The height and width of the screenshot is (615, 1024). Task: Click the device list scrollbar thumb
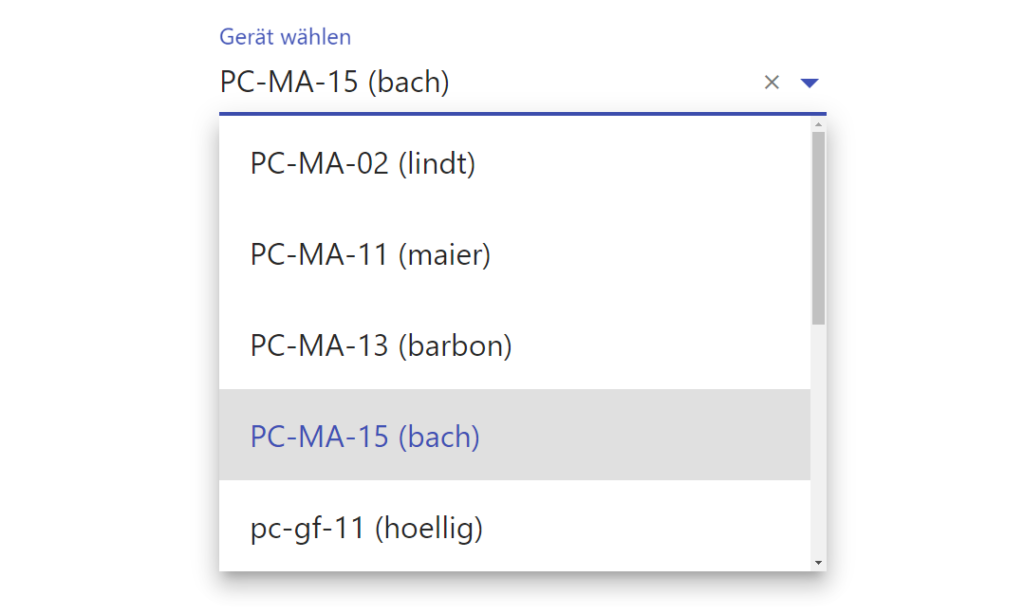pos(819,228)
